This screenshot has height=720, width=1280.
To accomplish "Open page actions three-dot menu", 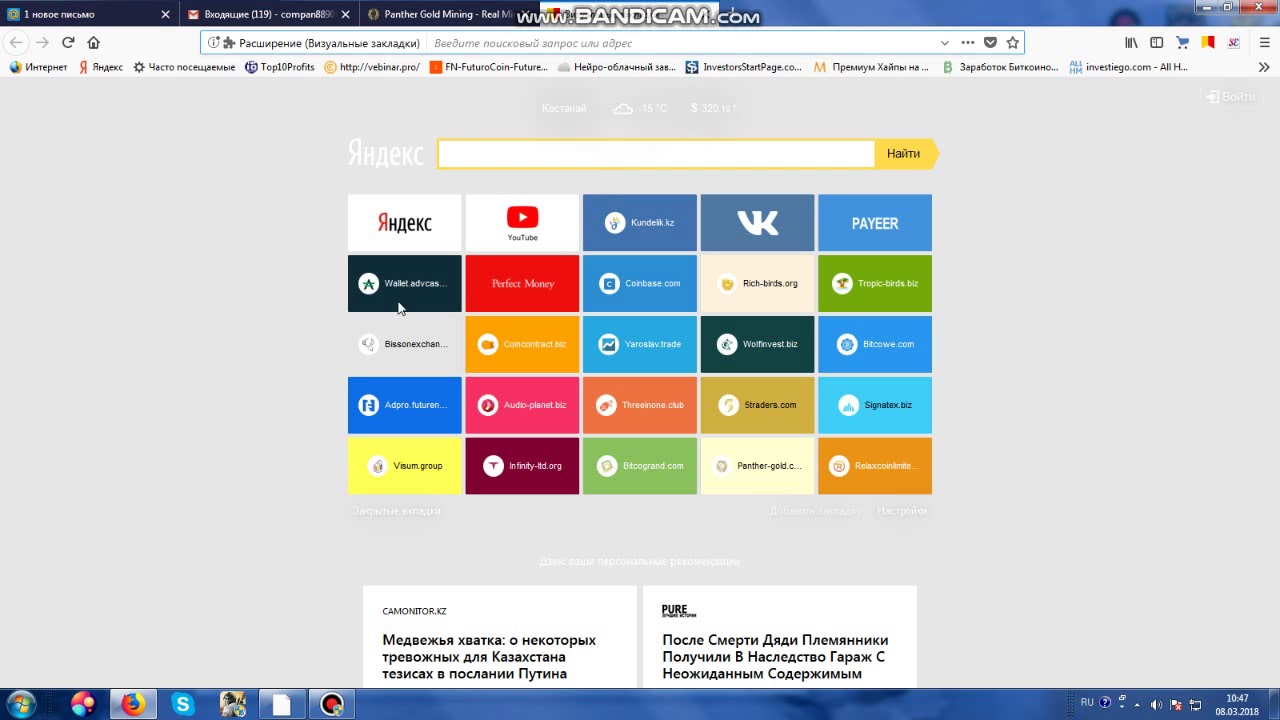I will (x=967, y=43).
